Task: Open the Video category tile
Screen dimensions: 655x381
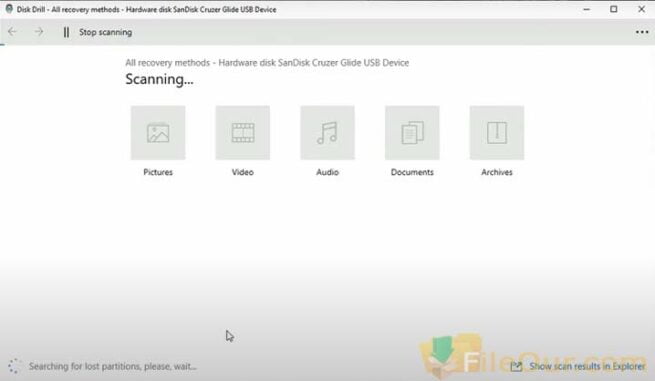Action: pos(243,133)
